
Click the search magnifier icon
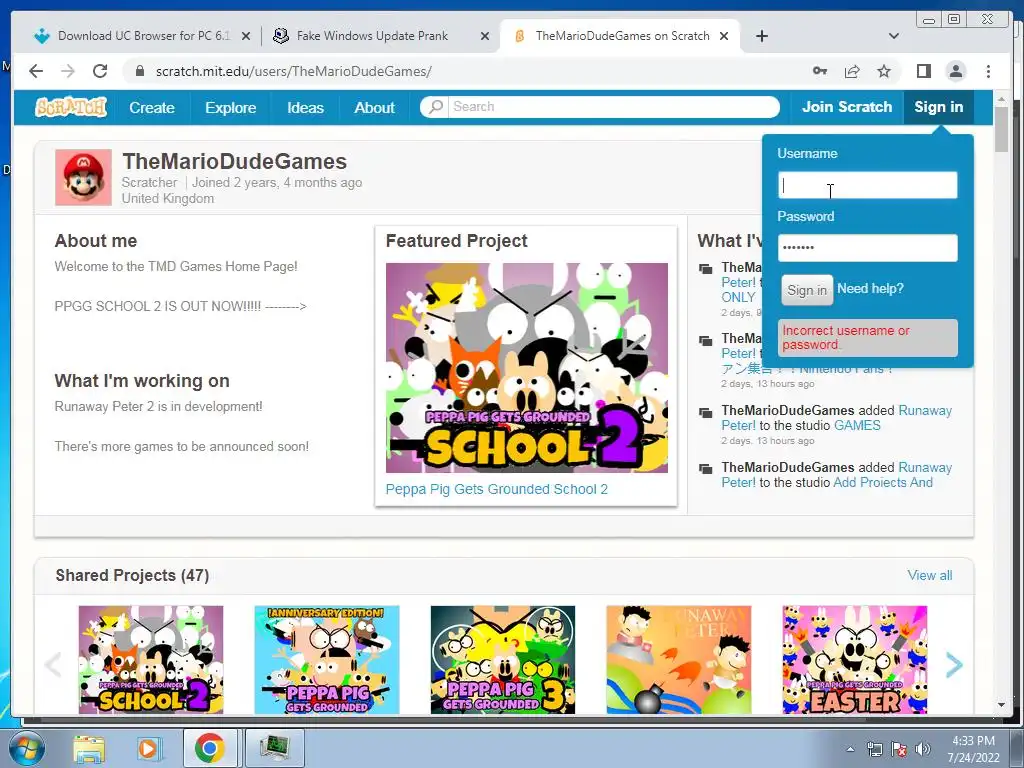coord(436,106)
